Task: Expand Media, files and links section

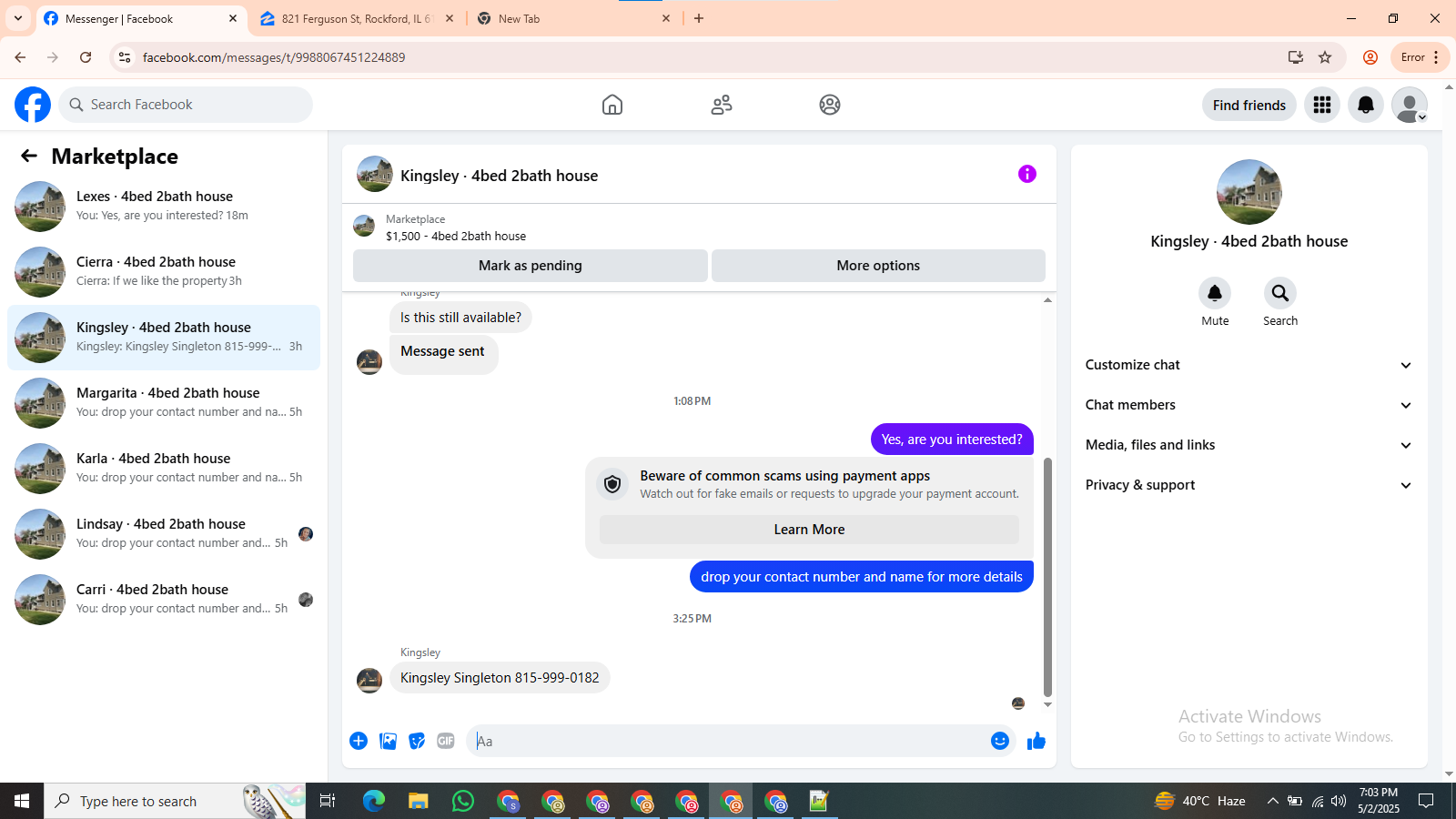Action: click(1249, 445)
